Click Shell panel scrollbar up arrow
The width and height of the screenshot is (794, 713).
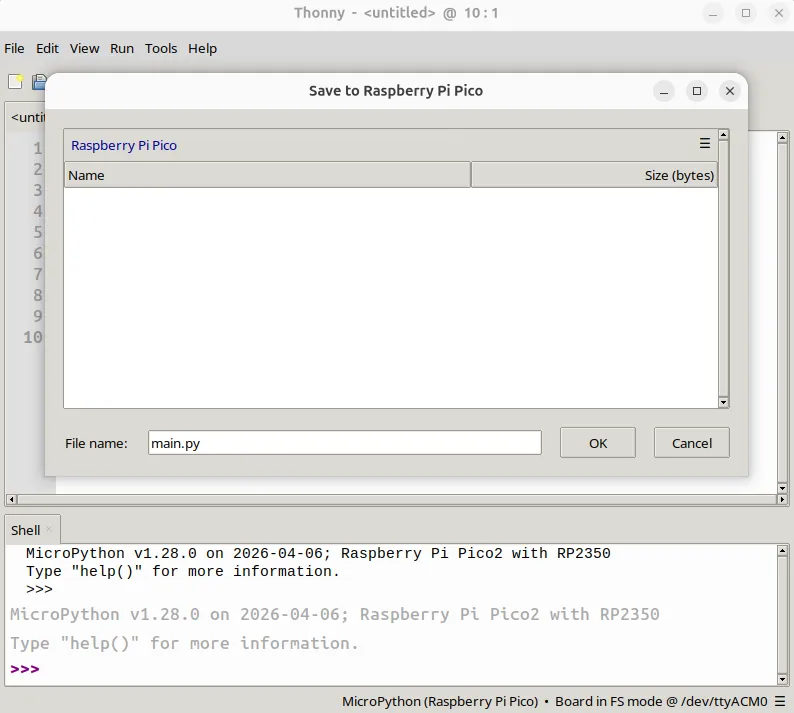click(x=782, y=550)
